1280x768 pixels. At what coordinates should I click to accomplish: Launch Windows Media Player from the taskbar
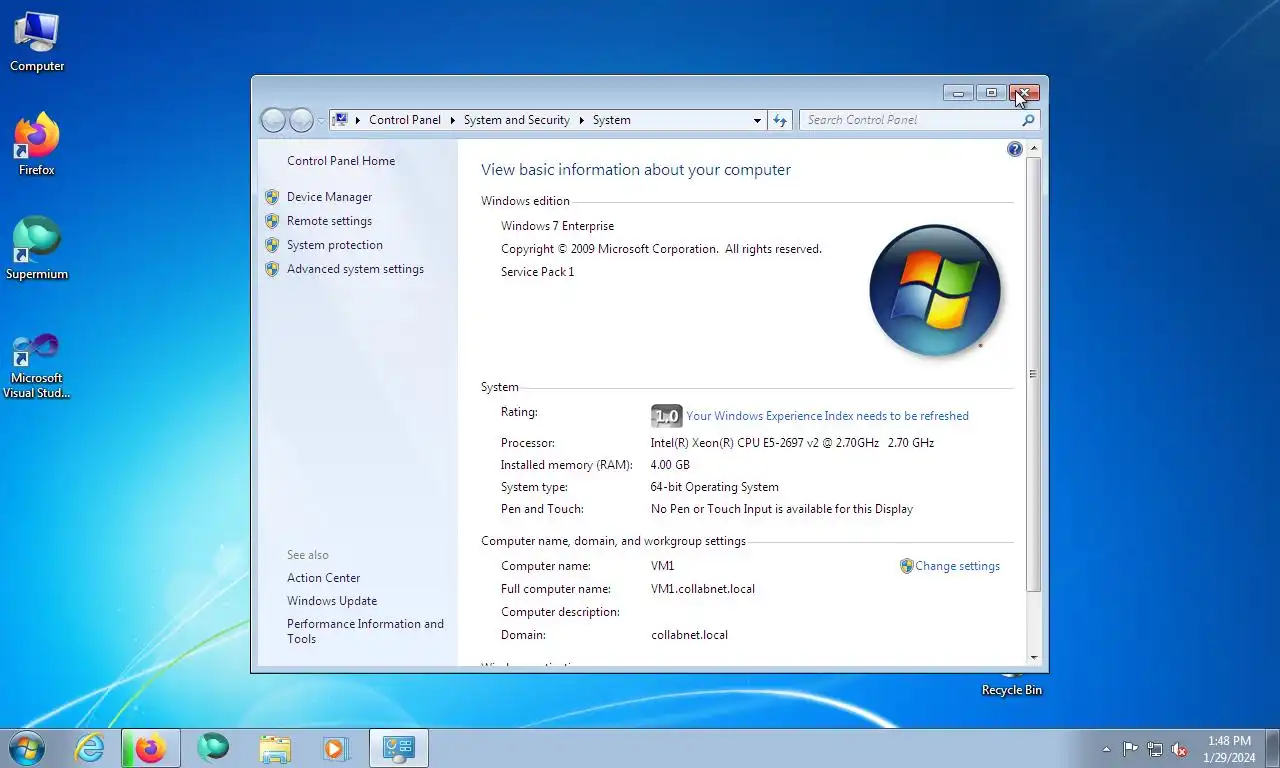pos(335,748)
